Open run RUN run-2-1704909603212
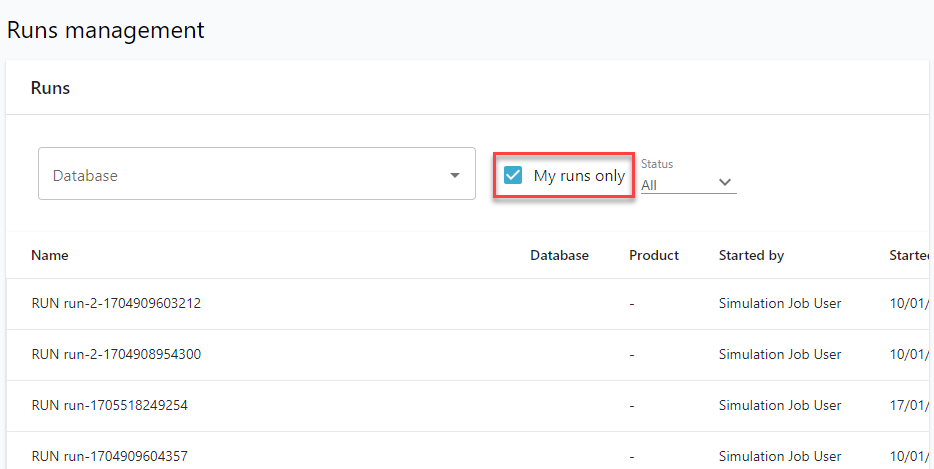 point(116,303)
